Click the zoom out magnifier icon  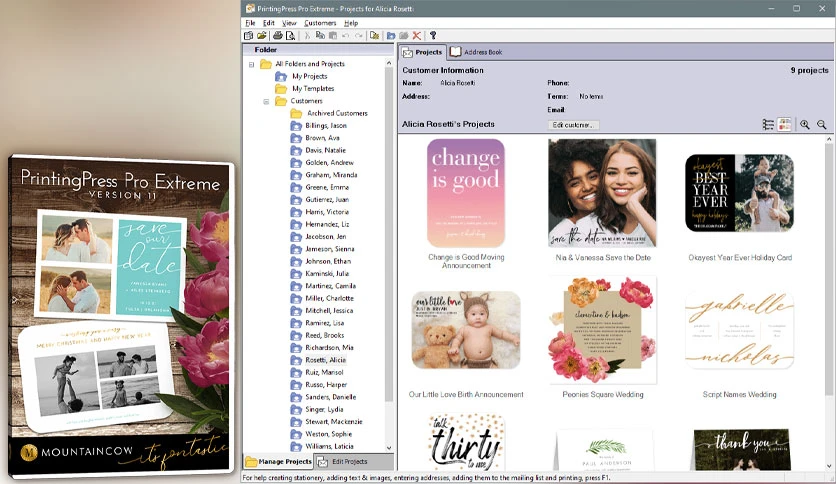pyautogui.click(x=822, y=125)
